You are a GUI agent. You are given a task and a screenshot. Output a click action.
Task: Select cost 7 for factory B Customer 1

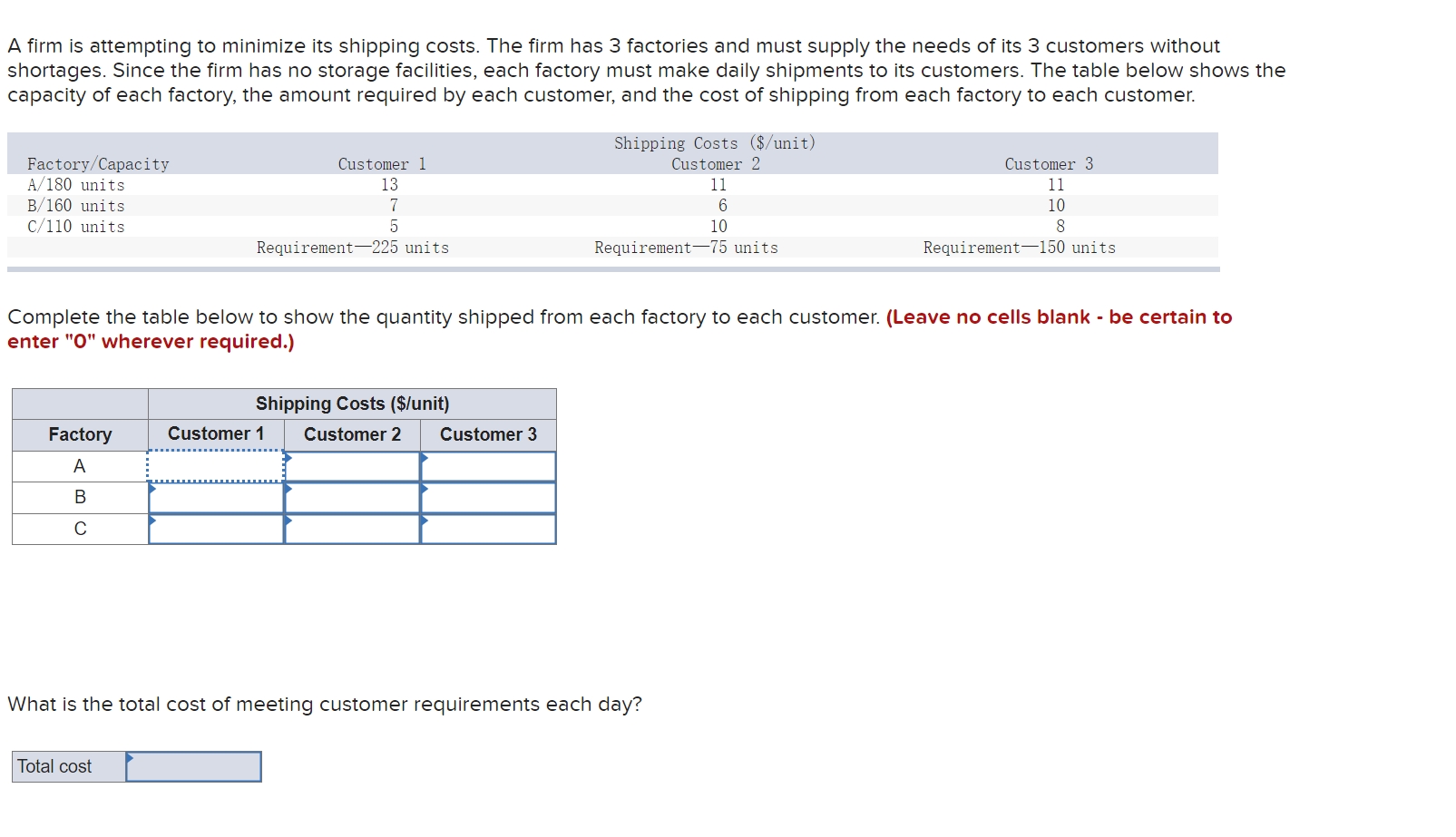pyautogui.click(x=394, y=206)
